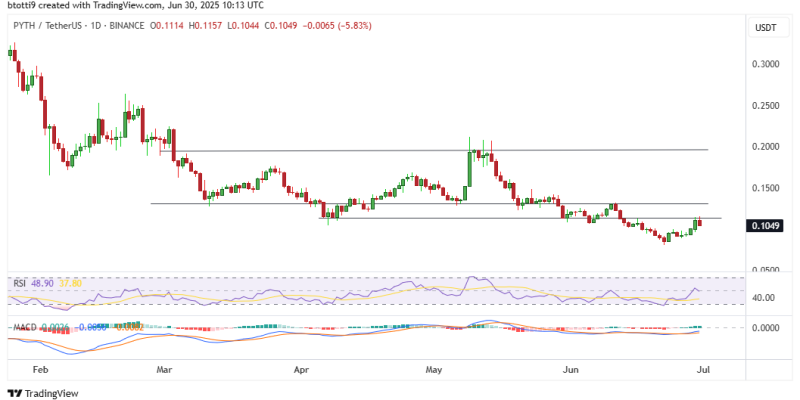Image resolution: width=800 pixels, height=400 pixels.
Task: Click the Mar label on time axis
Action: tap(166, 368)
